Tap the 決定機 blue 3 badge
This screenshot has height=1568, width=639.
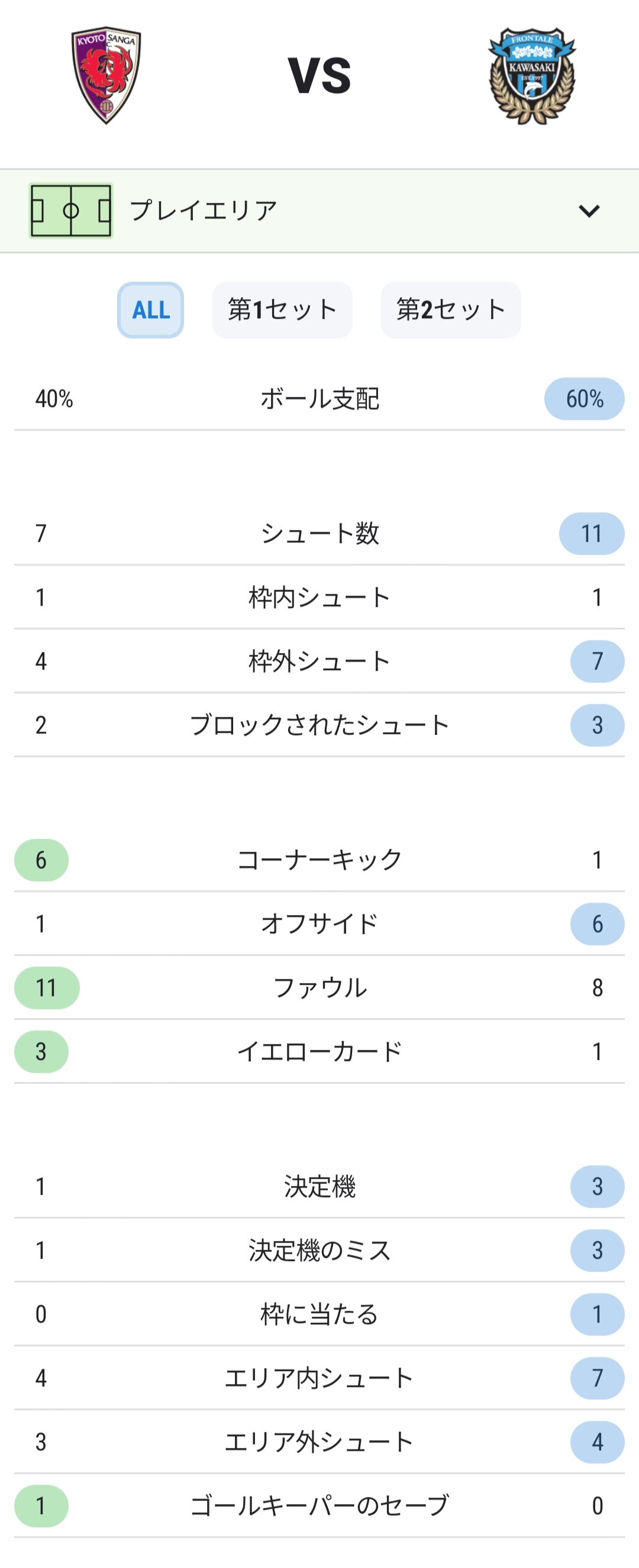tap(597, 1186)
